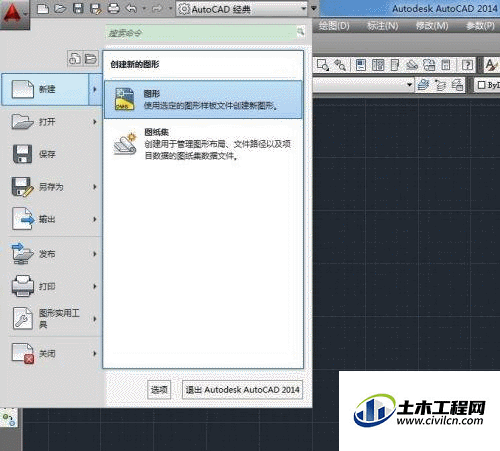
Task: Expand the 关闭 submenu arrow
Action: 95,353
